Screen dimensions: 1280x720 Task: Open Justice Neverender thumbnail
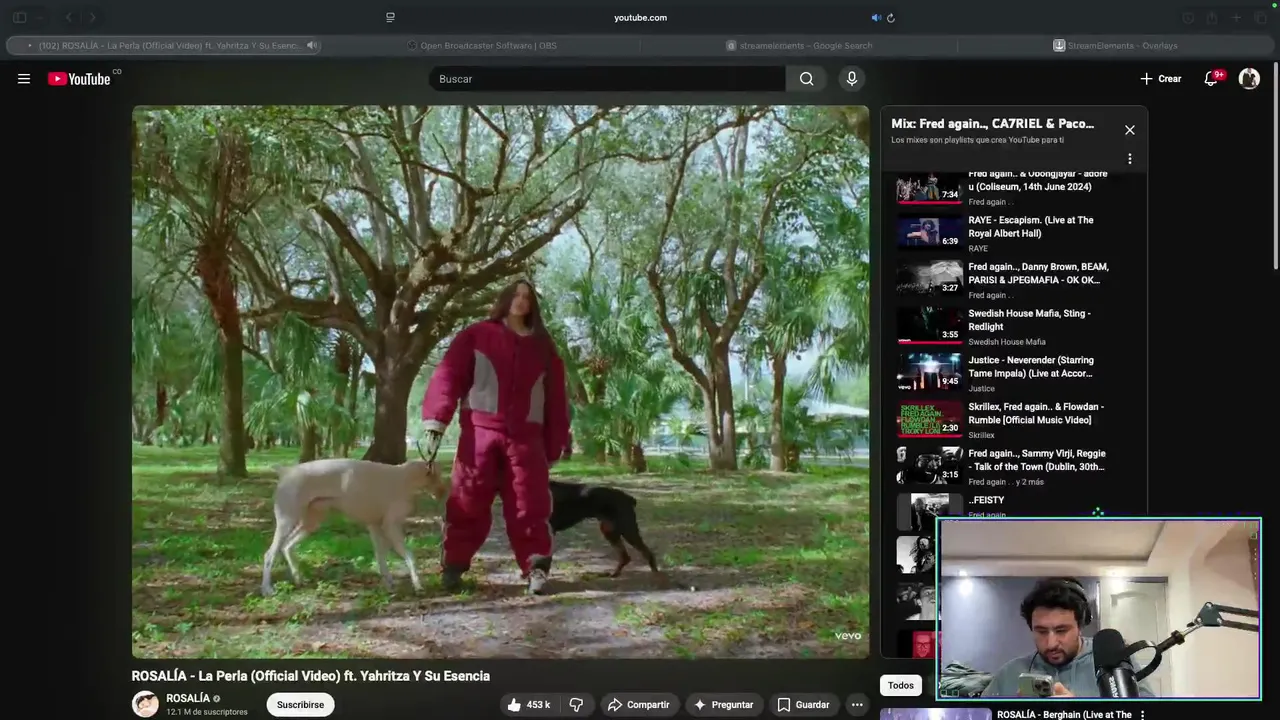929,373
